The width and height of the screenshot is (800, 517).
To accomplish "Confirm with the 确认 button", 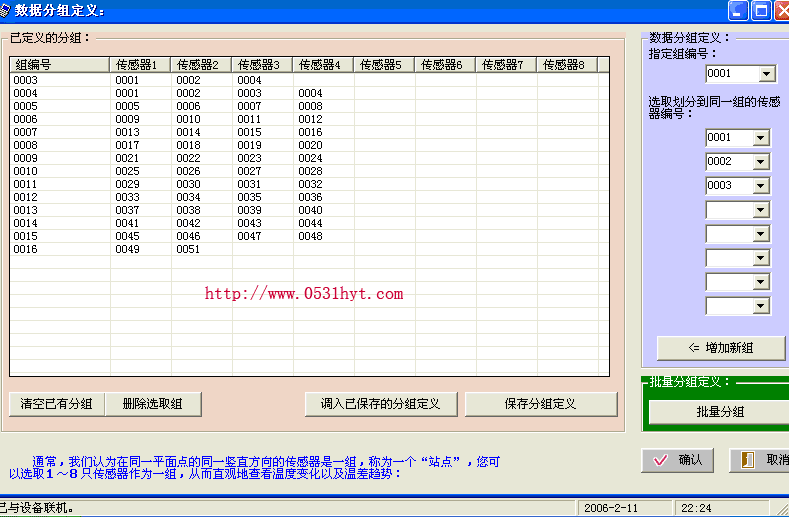I will point(678,460).
